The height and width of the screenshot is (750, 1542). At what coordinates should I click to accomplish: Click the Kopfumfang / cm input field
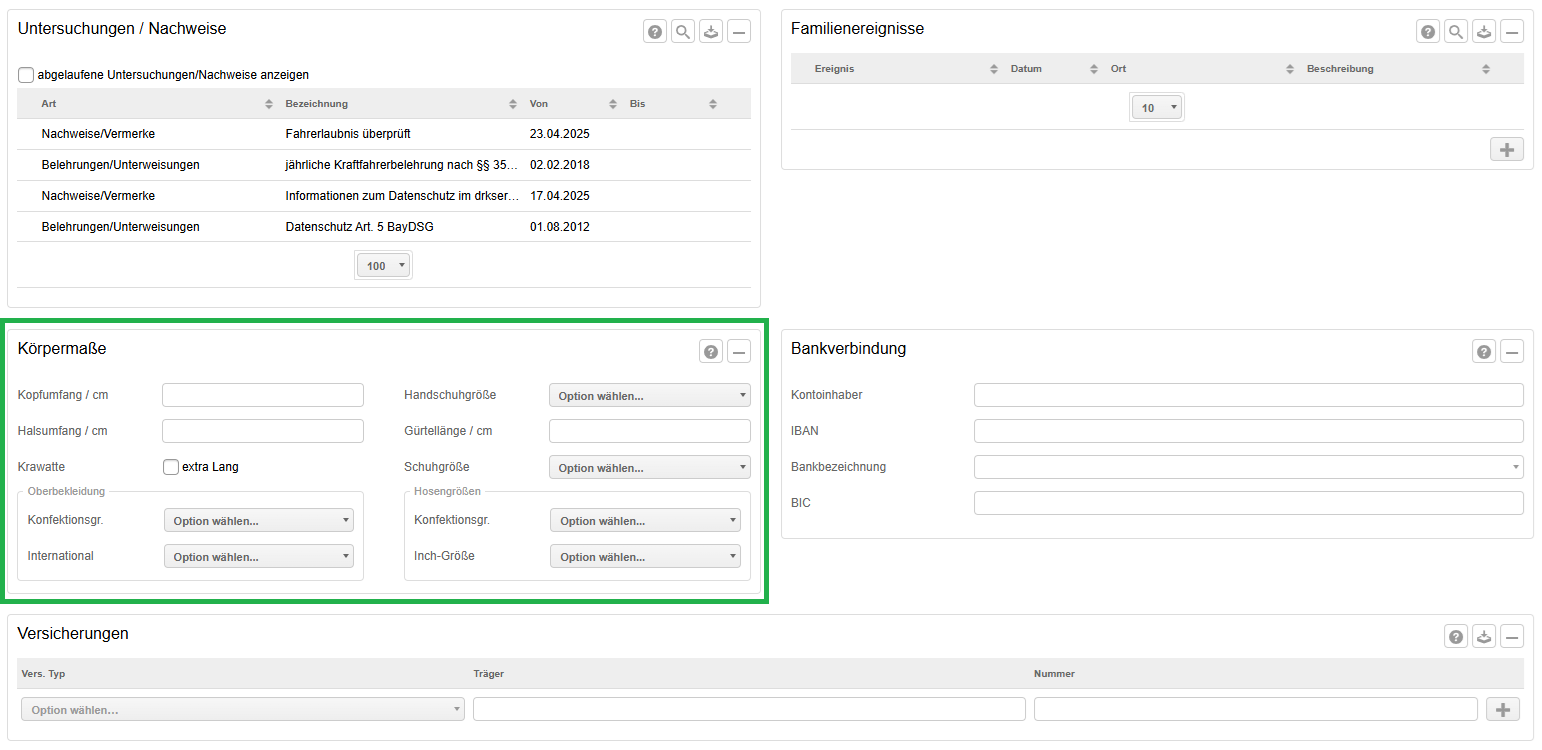(263, 396)
